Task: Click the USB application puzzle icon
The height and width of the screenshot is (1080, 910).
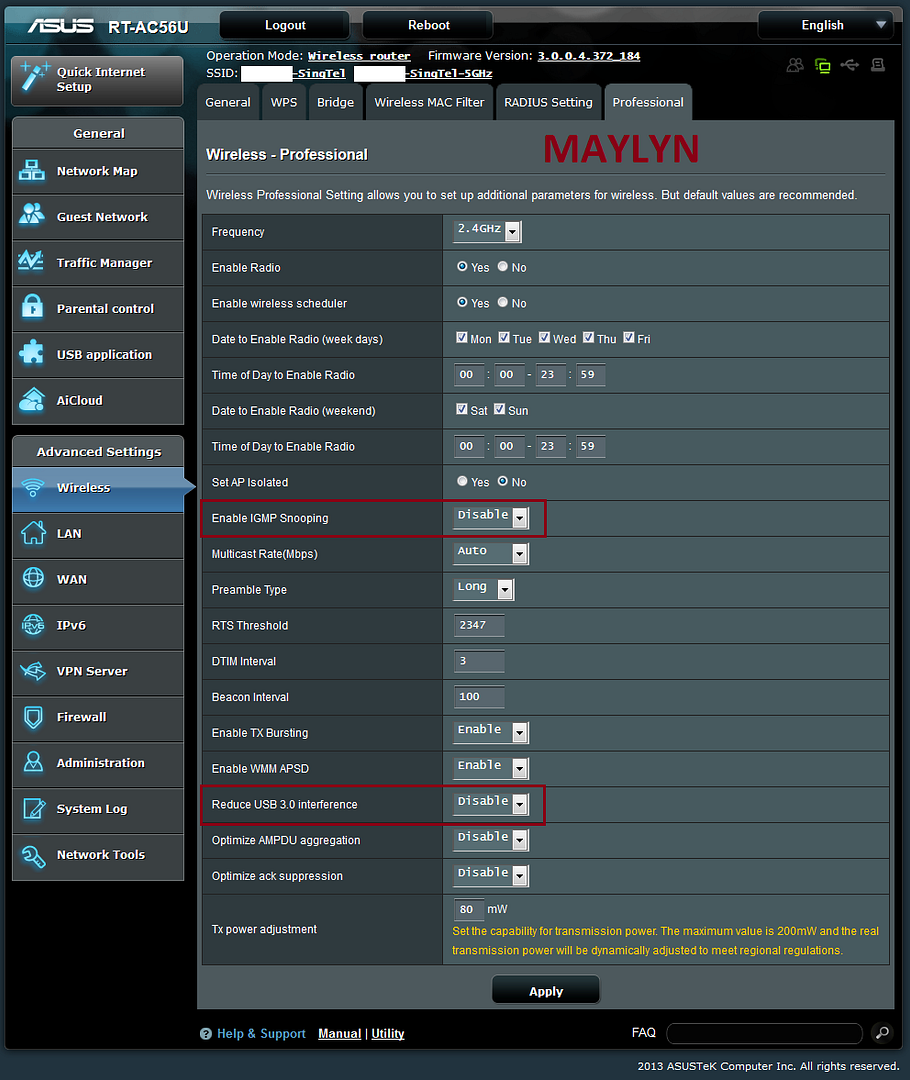Action: pyautogui.click(x=32, y=355)
